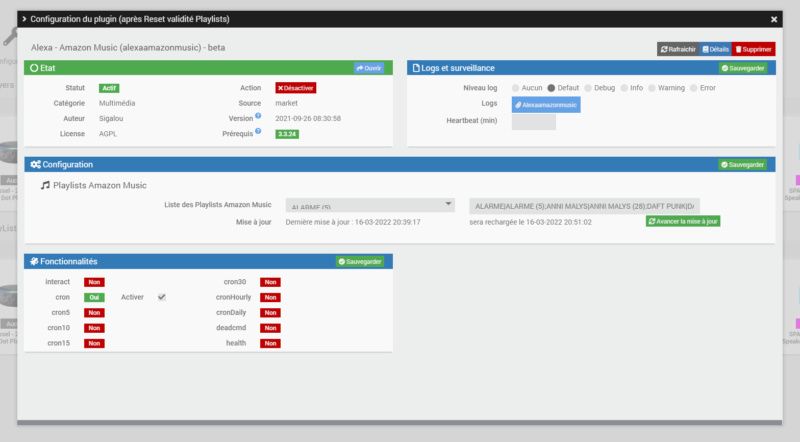Screen dimensions: 800x442
Task: Click the Ouvrir button in Etat panel
Action: (x=369, y=68)
